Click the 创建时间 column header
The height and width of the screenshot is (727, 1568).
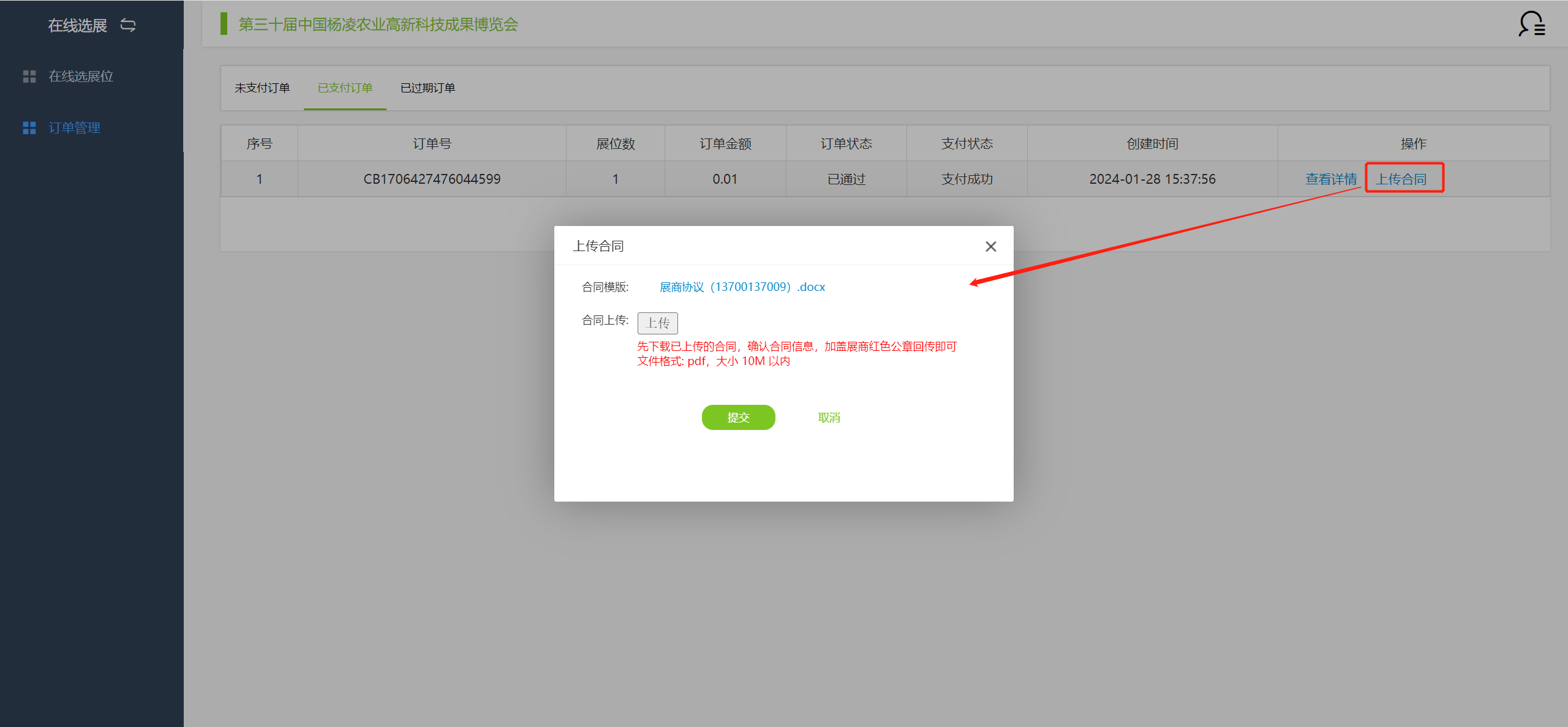click(1152, 143)
